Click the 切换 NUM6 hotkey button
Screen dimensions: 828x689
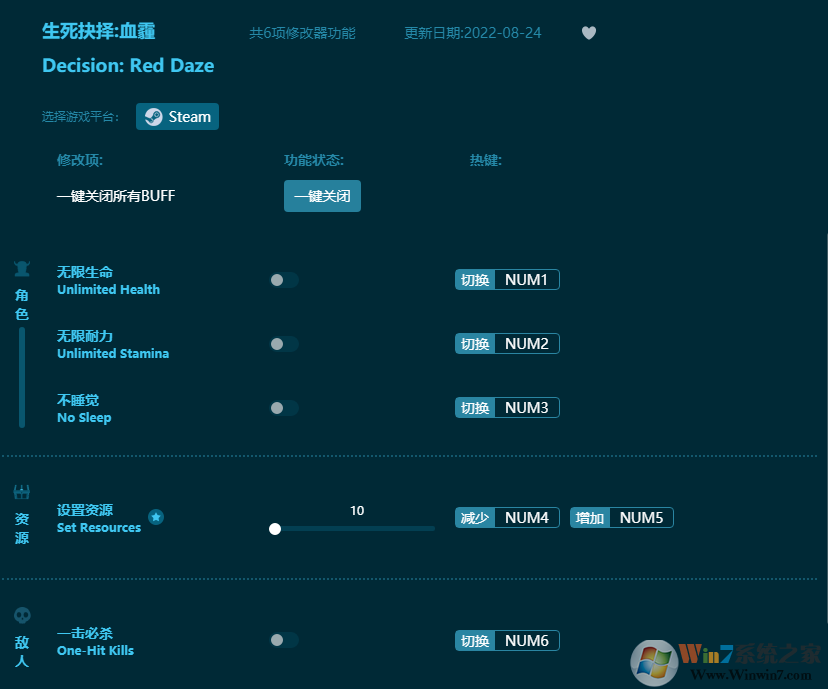(x=506, y=640)
